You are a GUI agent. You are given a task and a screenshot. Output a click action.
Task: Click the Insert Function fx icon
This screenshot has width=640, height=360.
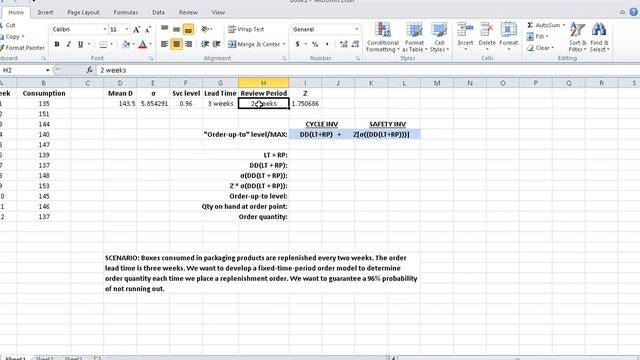click(89, 70)
